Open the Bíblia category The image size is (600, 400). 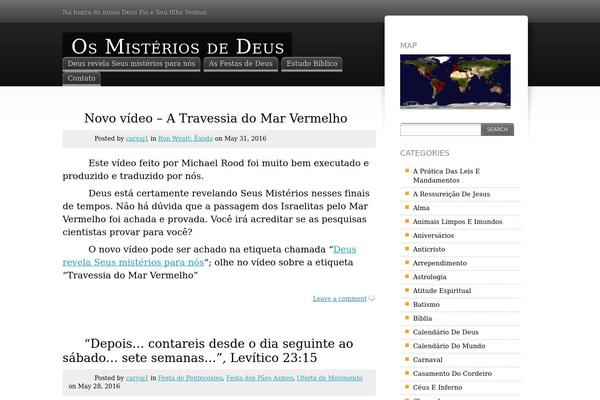click(x=422, y=318)
